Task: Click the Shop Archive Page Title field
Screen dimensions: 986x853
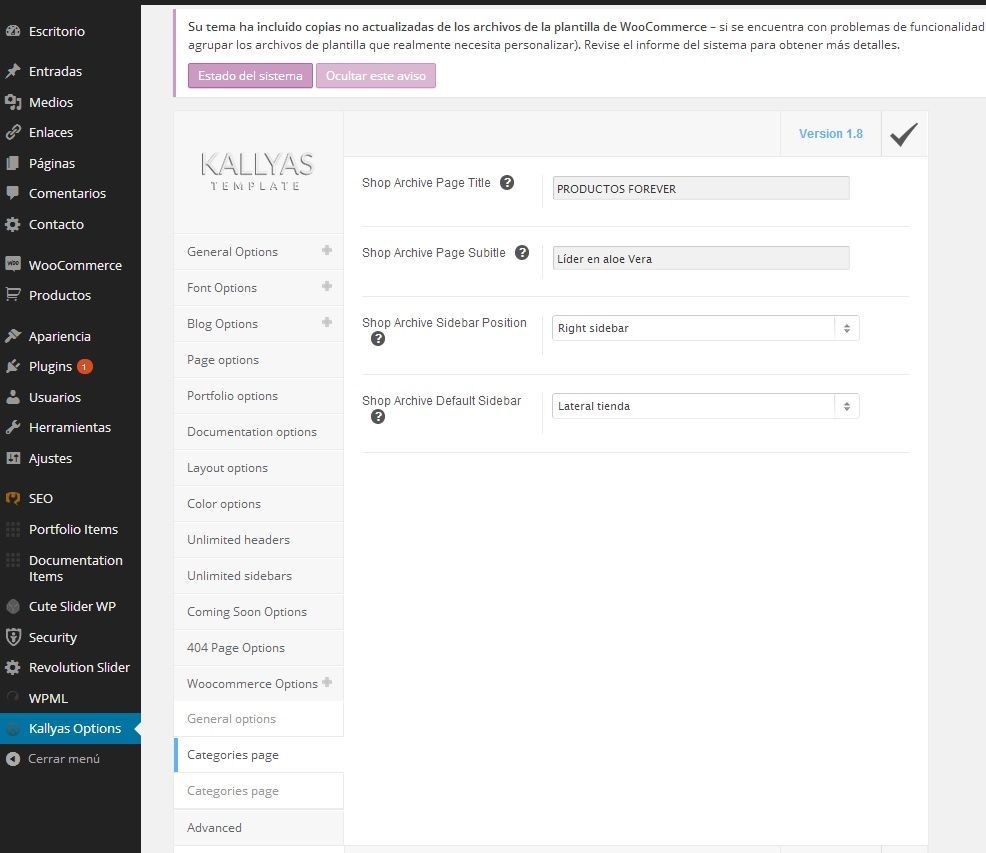Action: point(701,189)
